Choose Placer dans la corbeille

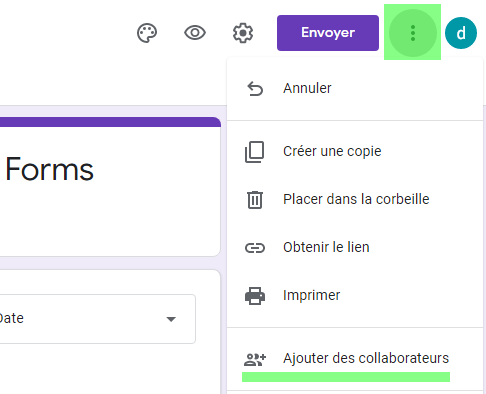pos(355,199)
